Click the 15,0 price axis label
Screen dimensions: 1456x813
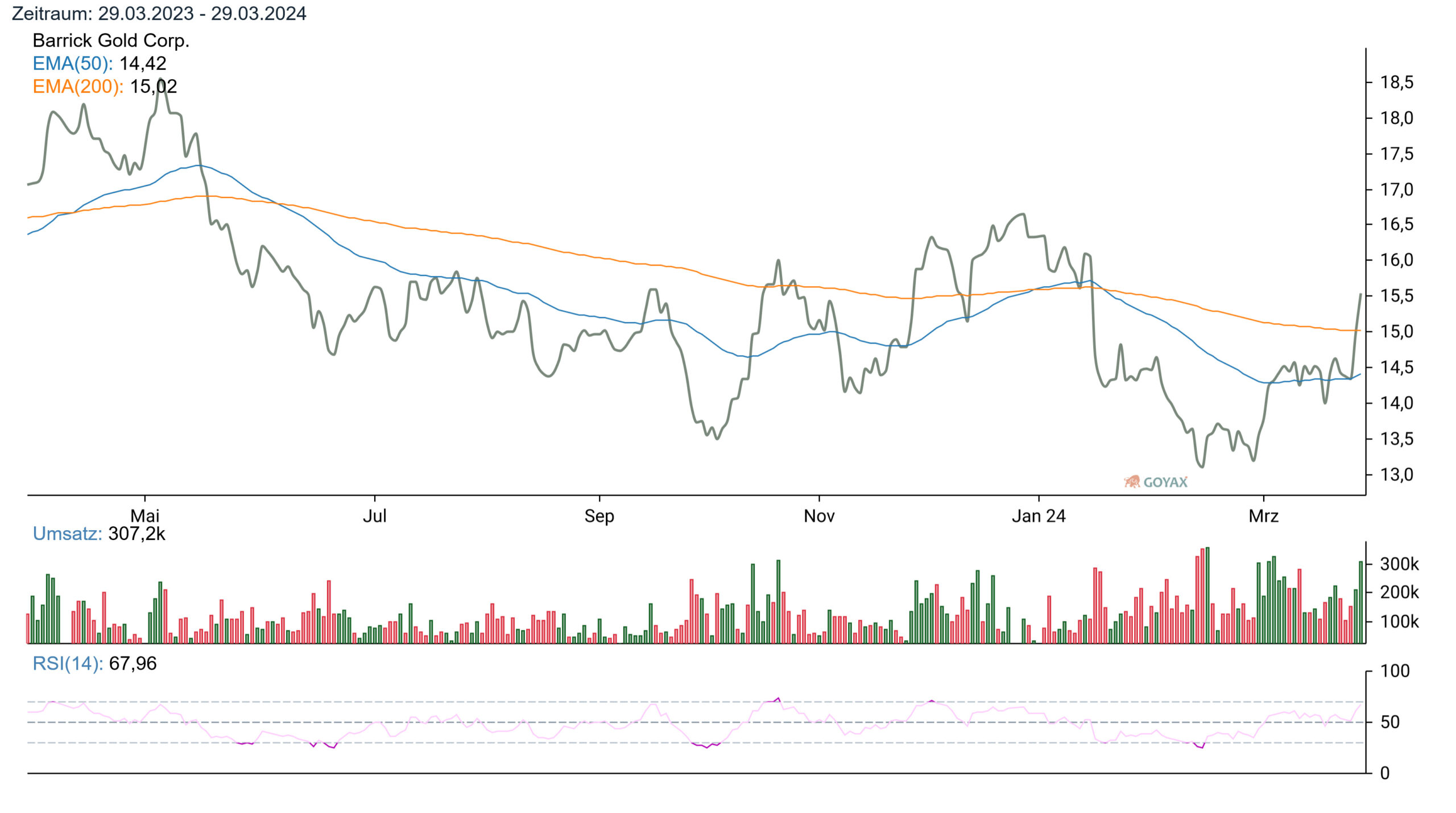click(x=1397, y=331)
